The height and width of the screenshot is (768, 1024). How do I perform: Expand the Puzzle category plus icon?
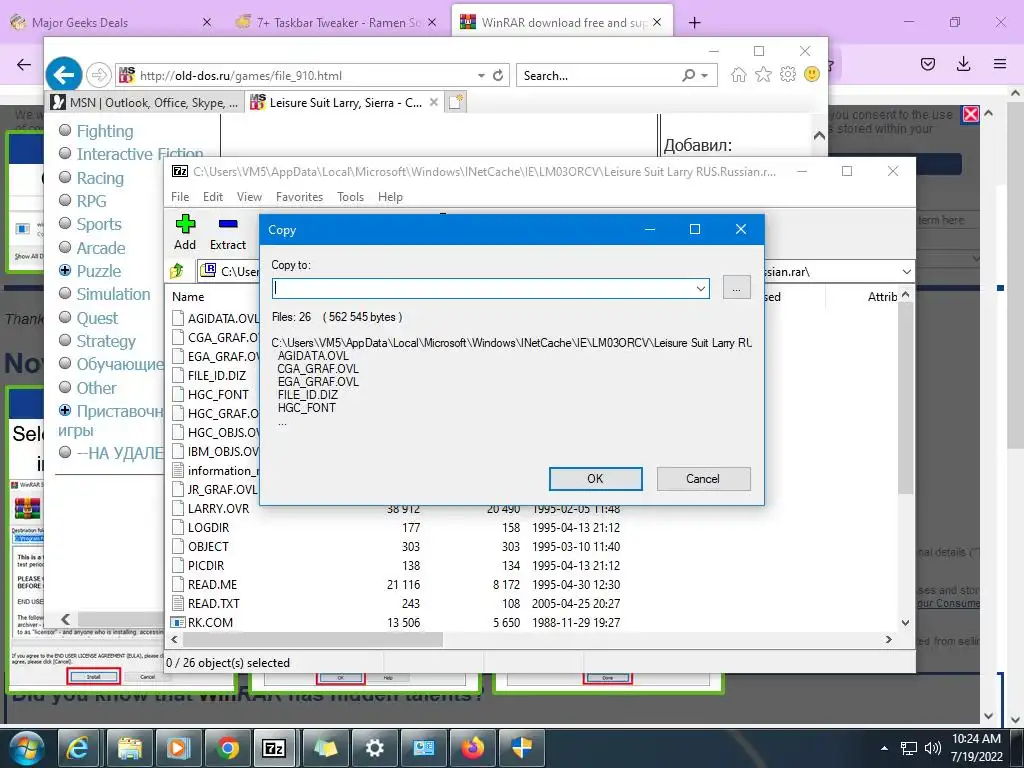65,270
